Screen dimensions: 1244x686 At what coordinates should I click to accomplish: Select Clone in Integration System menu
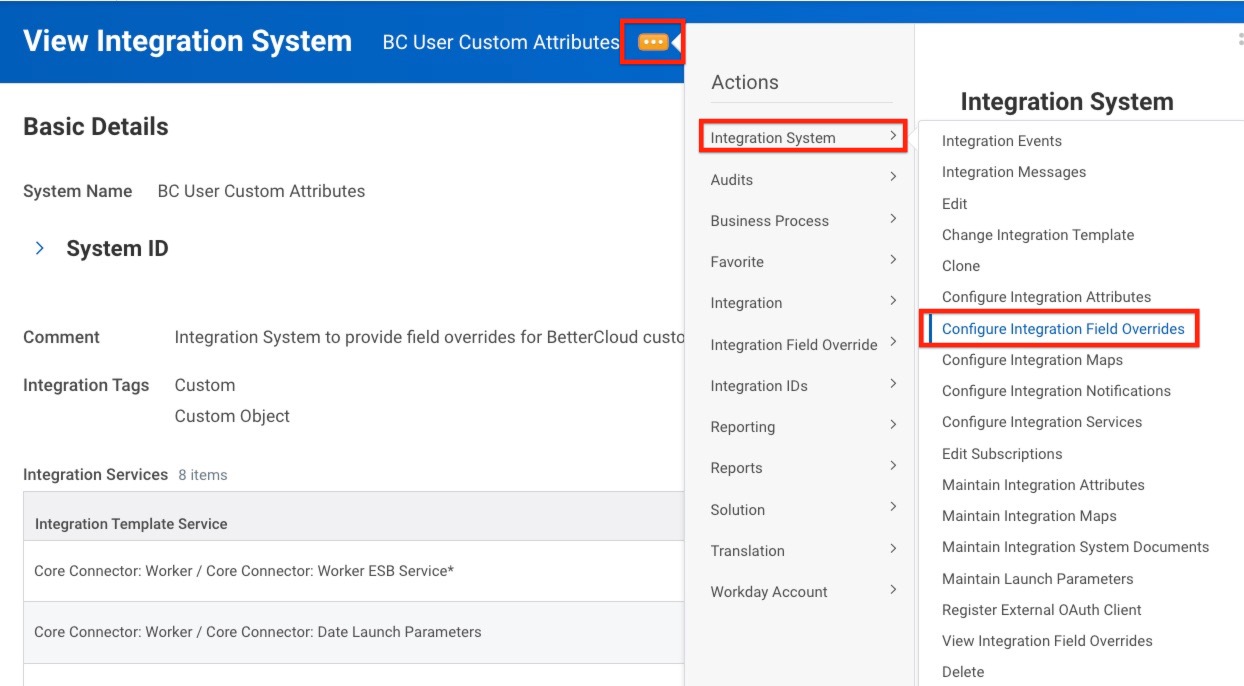[960, 266]
